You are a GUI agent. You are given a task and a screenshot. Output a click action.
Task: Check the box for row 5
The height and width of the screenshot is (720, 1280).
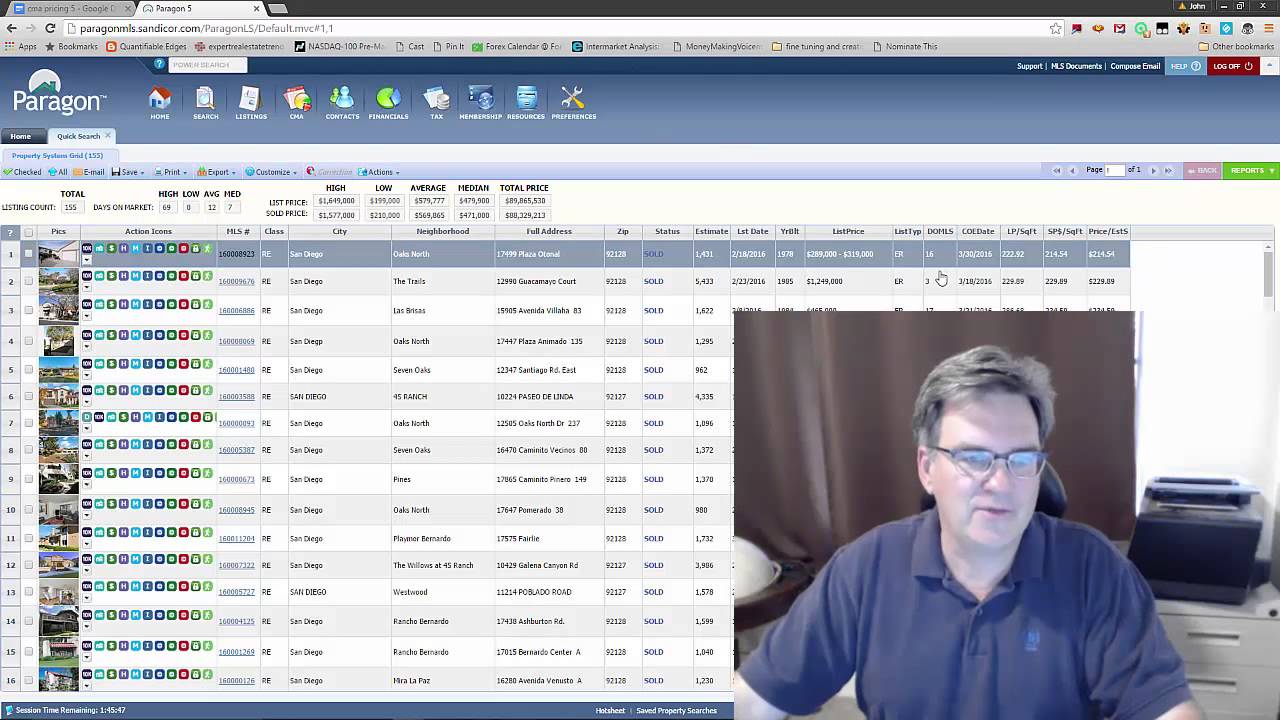point(28,370)
